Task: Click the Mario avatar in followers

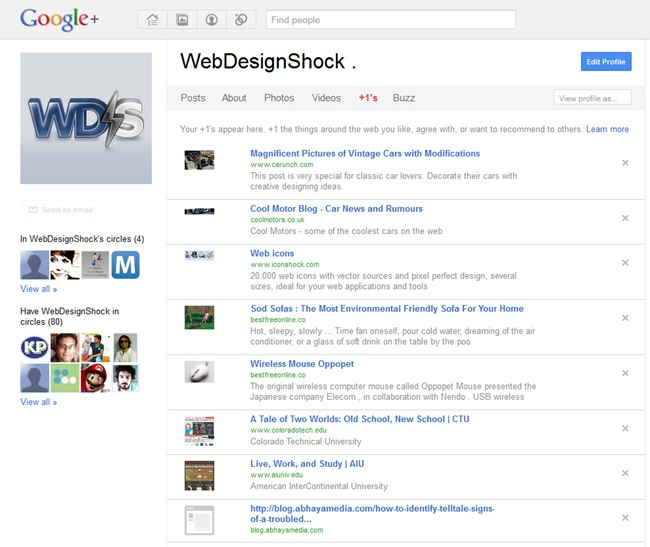Action: point(95,378)
